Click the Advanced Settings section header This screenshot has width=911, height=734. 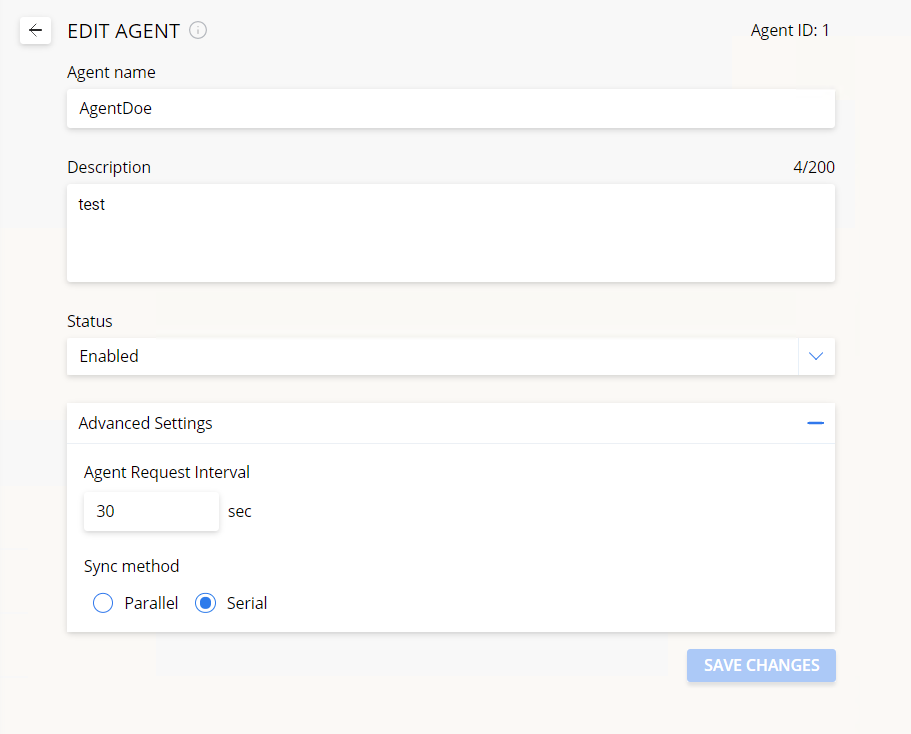[146, 423]
